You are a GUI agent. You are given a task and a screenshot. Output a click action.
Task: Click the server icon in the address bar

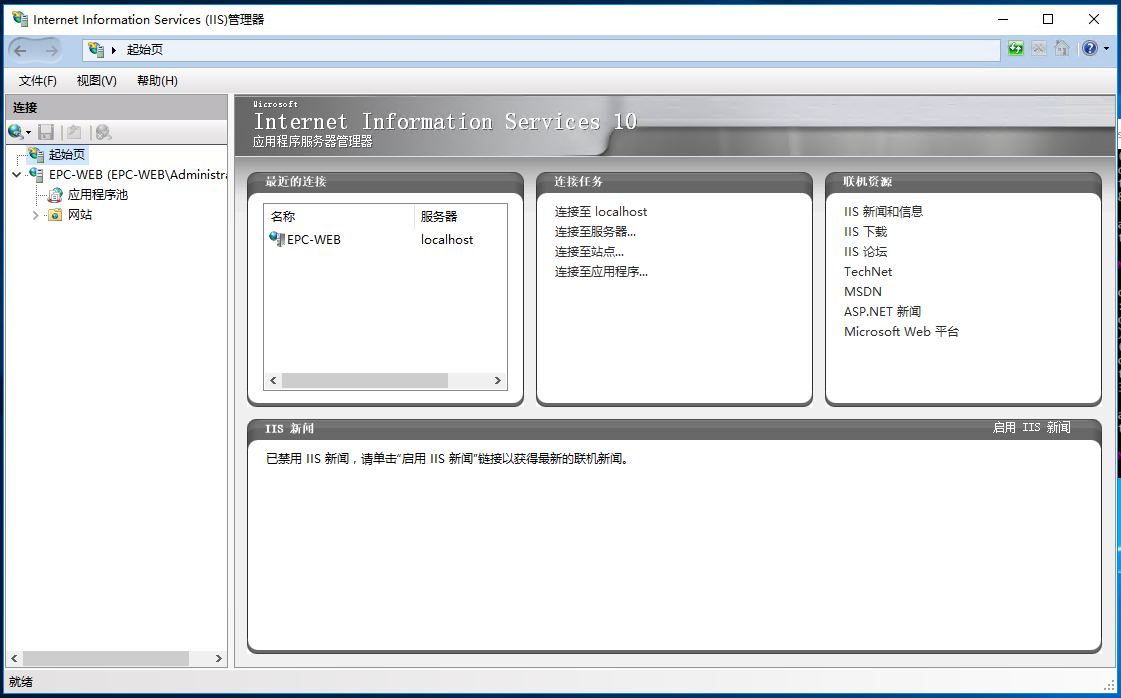pos(96,49)
